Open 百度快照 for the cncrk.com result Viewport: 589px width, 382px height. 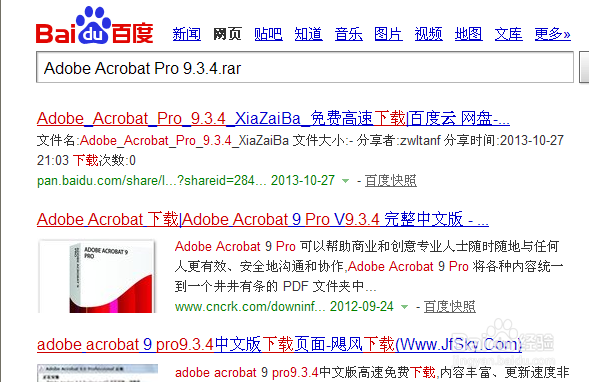[450, 307]
